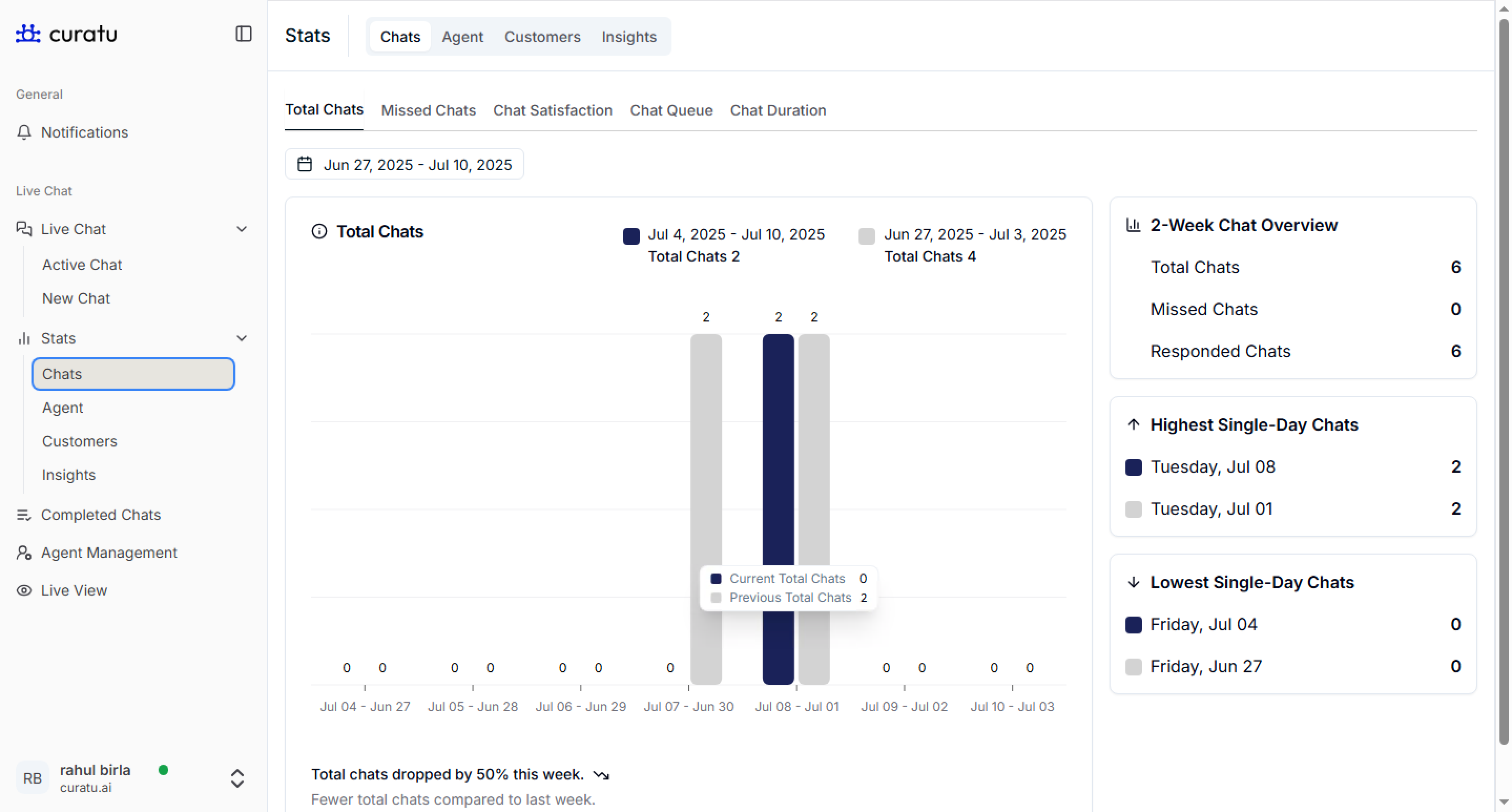Click the Completed Chats list icon
This screenshot has height=812, width=1512.
pos(24,515)
